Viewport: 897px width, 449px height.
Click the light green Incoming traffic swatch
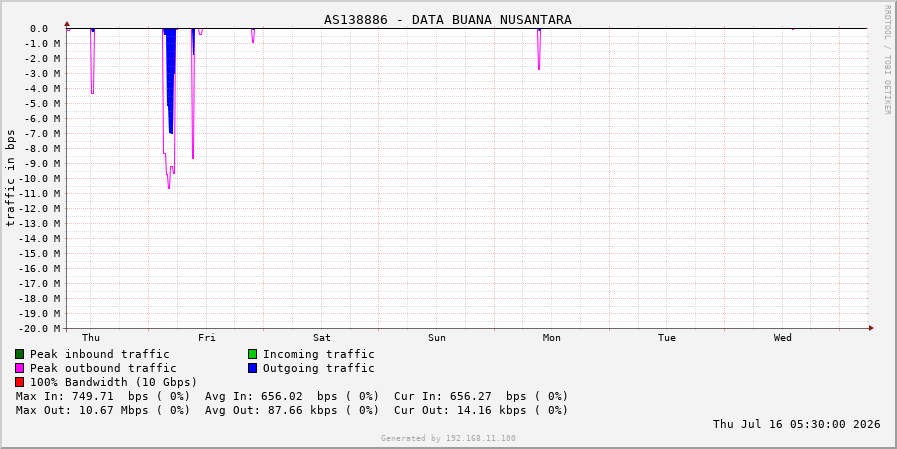pos(252,354)
